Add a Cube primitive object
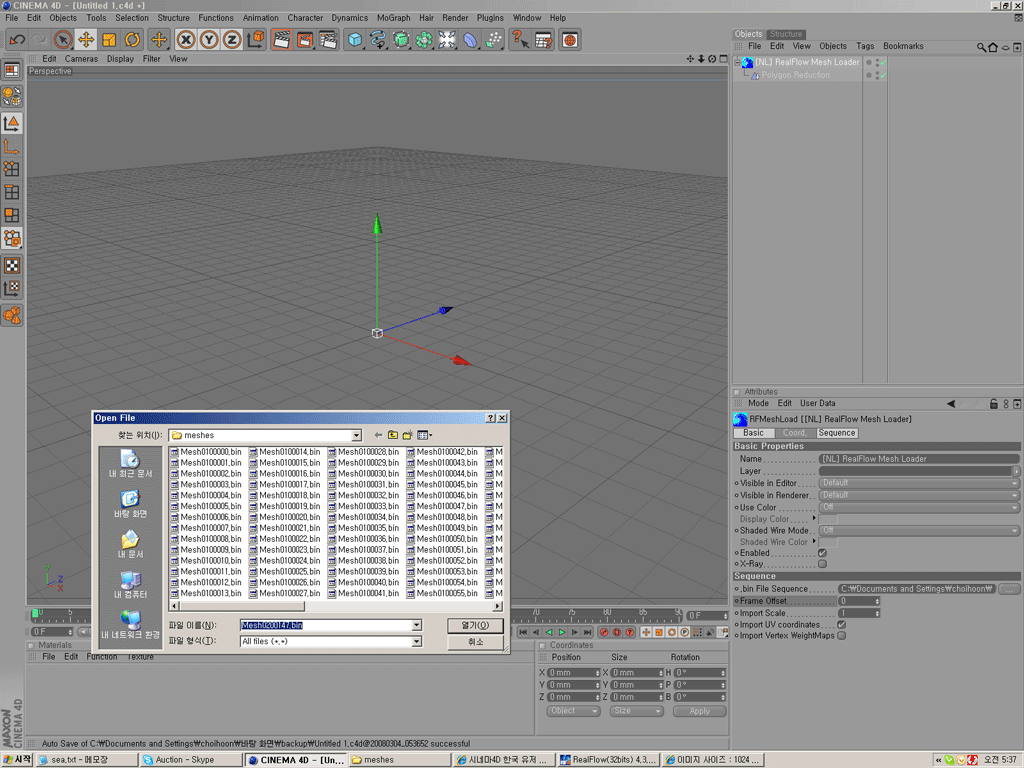Image resolution: width=1024 pixels, height=768 pixels. click(x=355, y=40)
